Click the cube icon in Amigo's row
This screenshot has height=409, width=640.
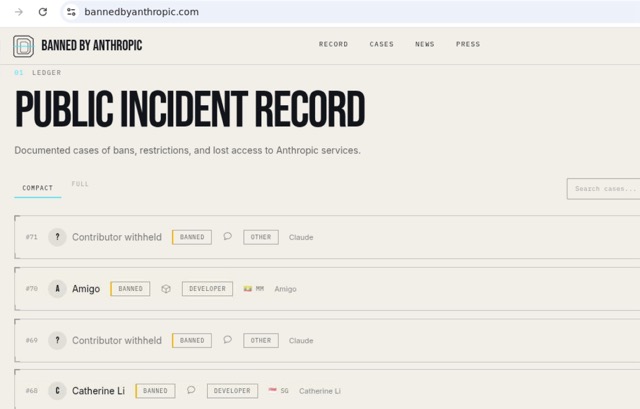point(166,289)
